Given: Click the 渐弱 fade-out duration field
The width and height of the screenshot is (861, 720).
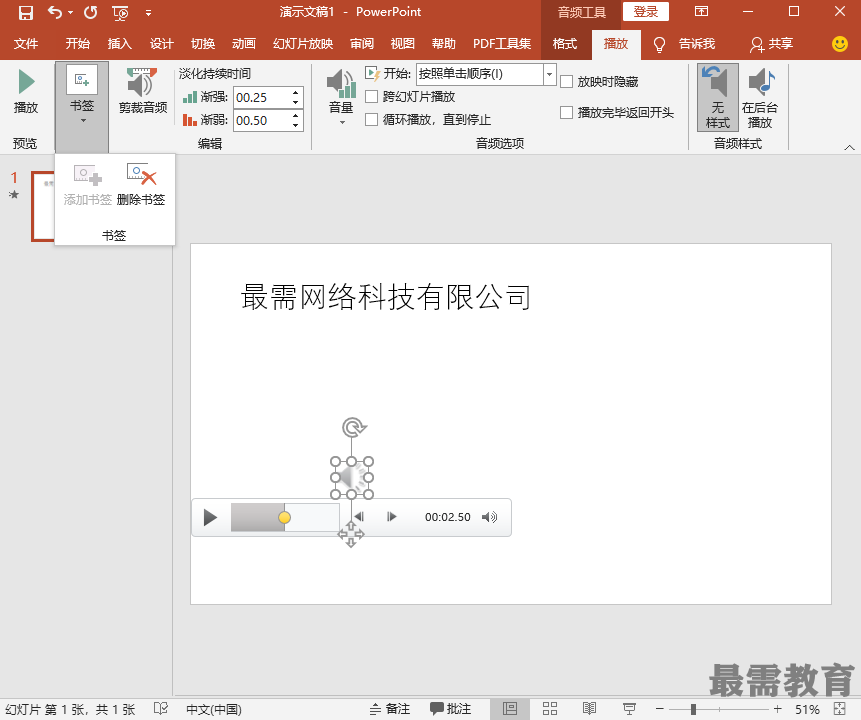Looking at the screenshot, I should (260, 120).
